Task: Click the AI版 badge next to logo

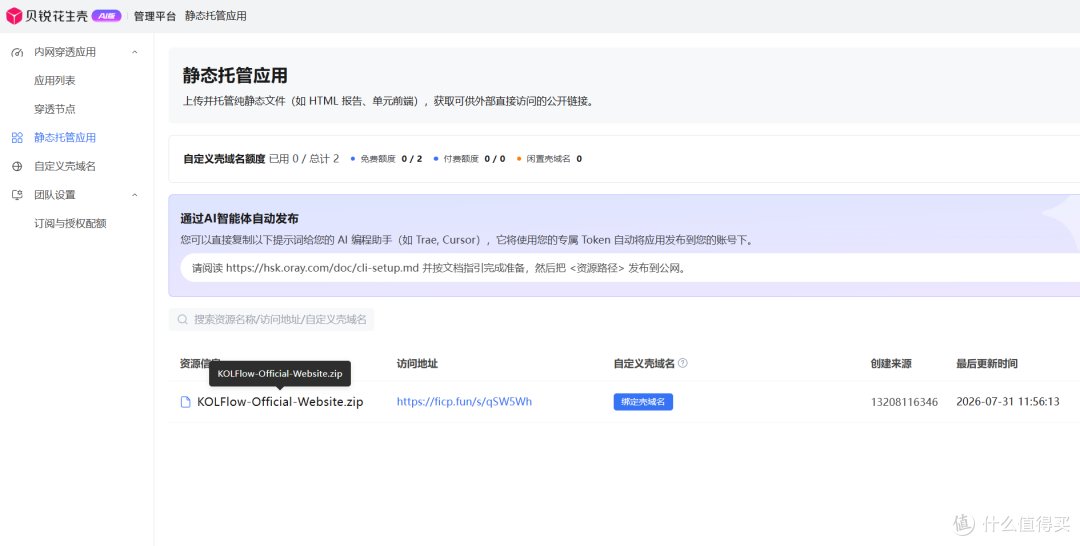Action: click(107, 16)
